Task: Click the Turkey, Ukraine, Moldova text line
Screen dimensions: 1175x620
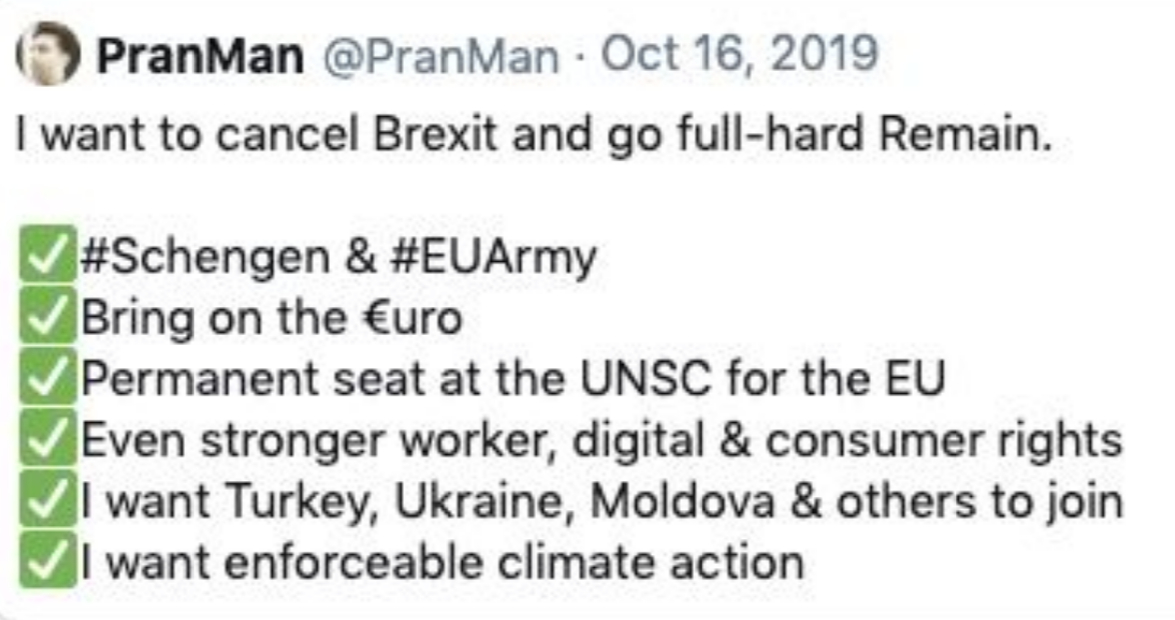Action: [x=600, y=501]
